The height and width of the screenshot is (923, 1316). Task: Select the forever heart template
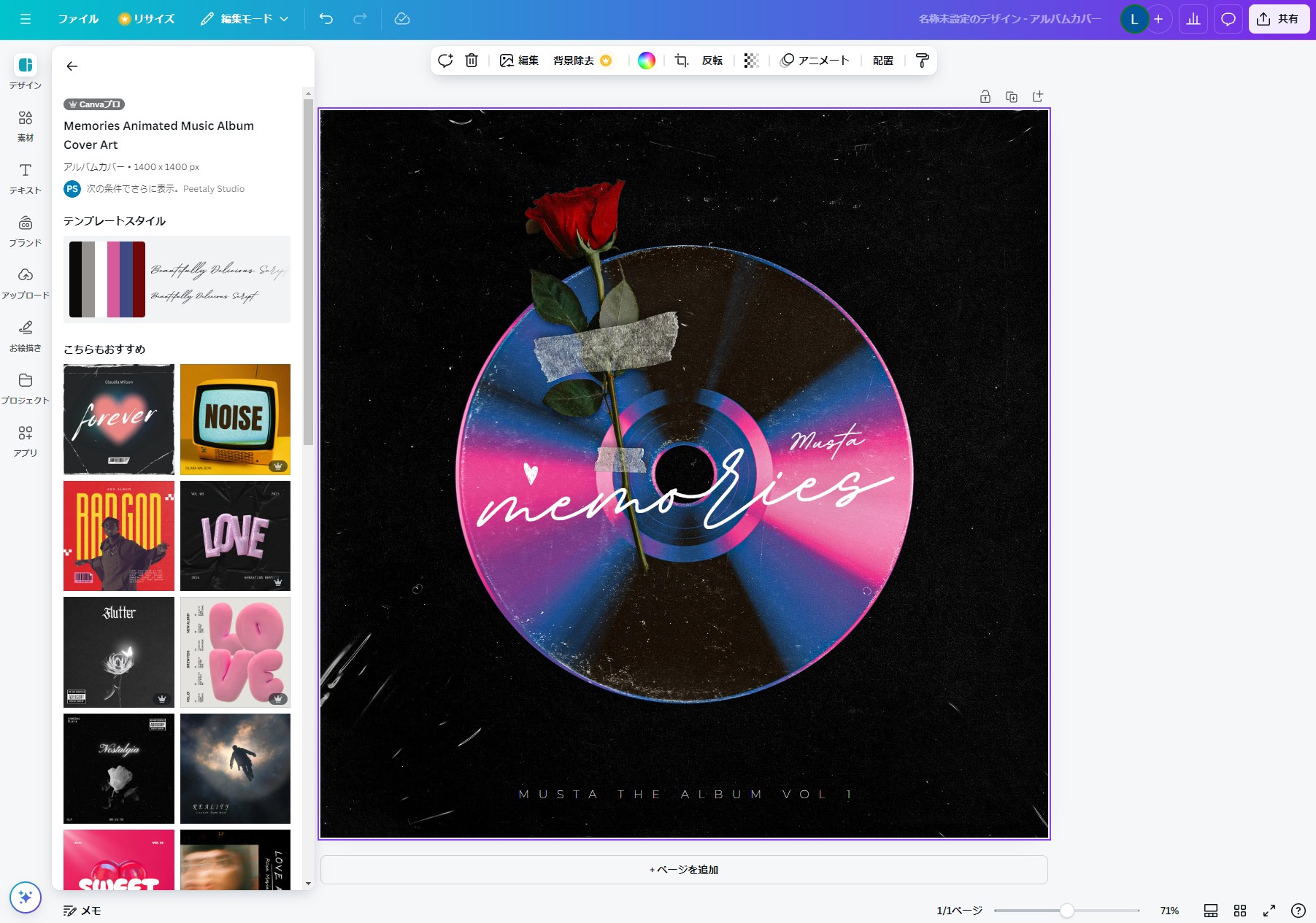point(119,420)
